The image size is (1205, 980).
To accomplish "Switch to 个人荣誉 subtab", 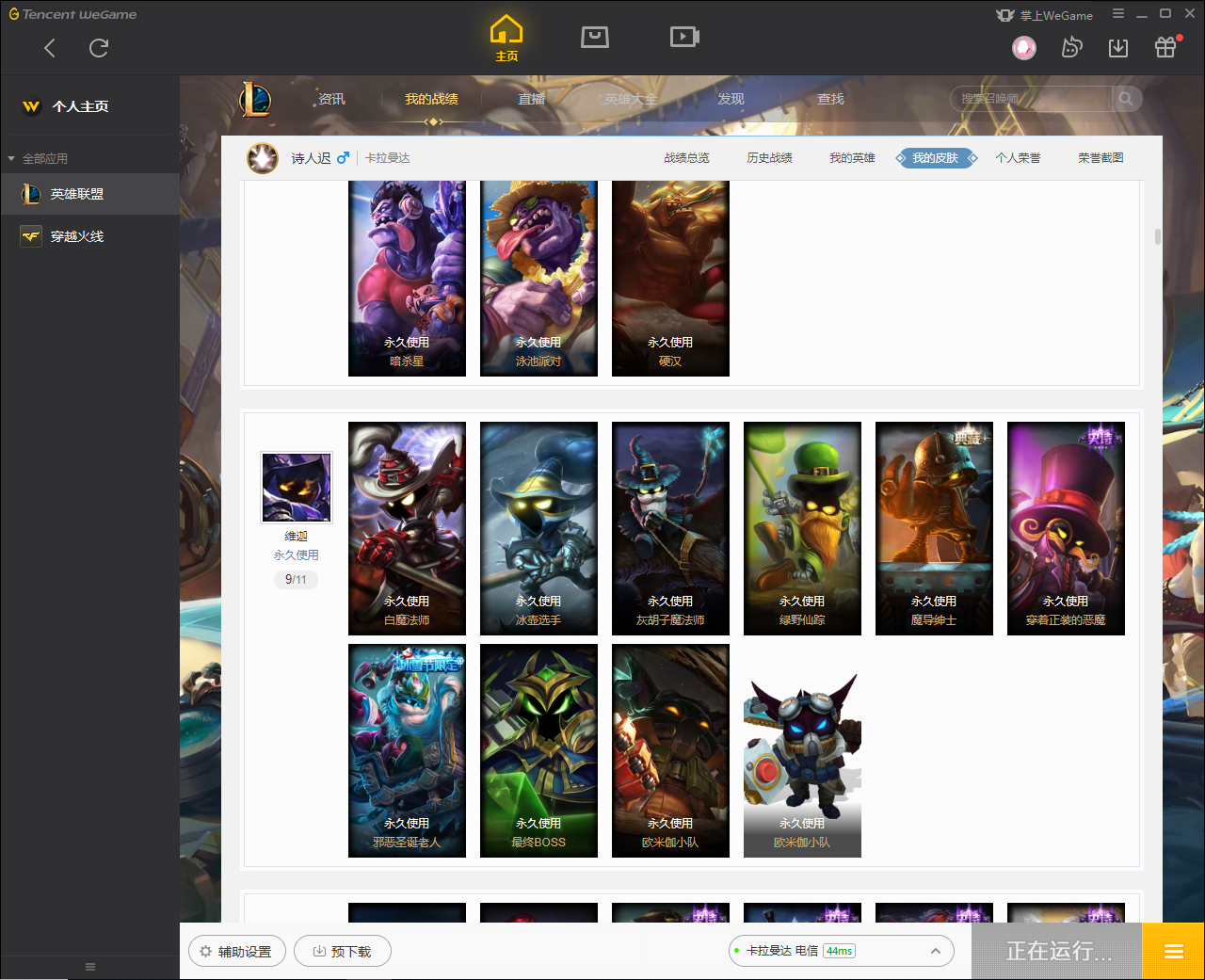I will tap(1018, 158).
